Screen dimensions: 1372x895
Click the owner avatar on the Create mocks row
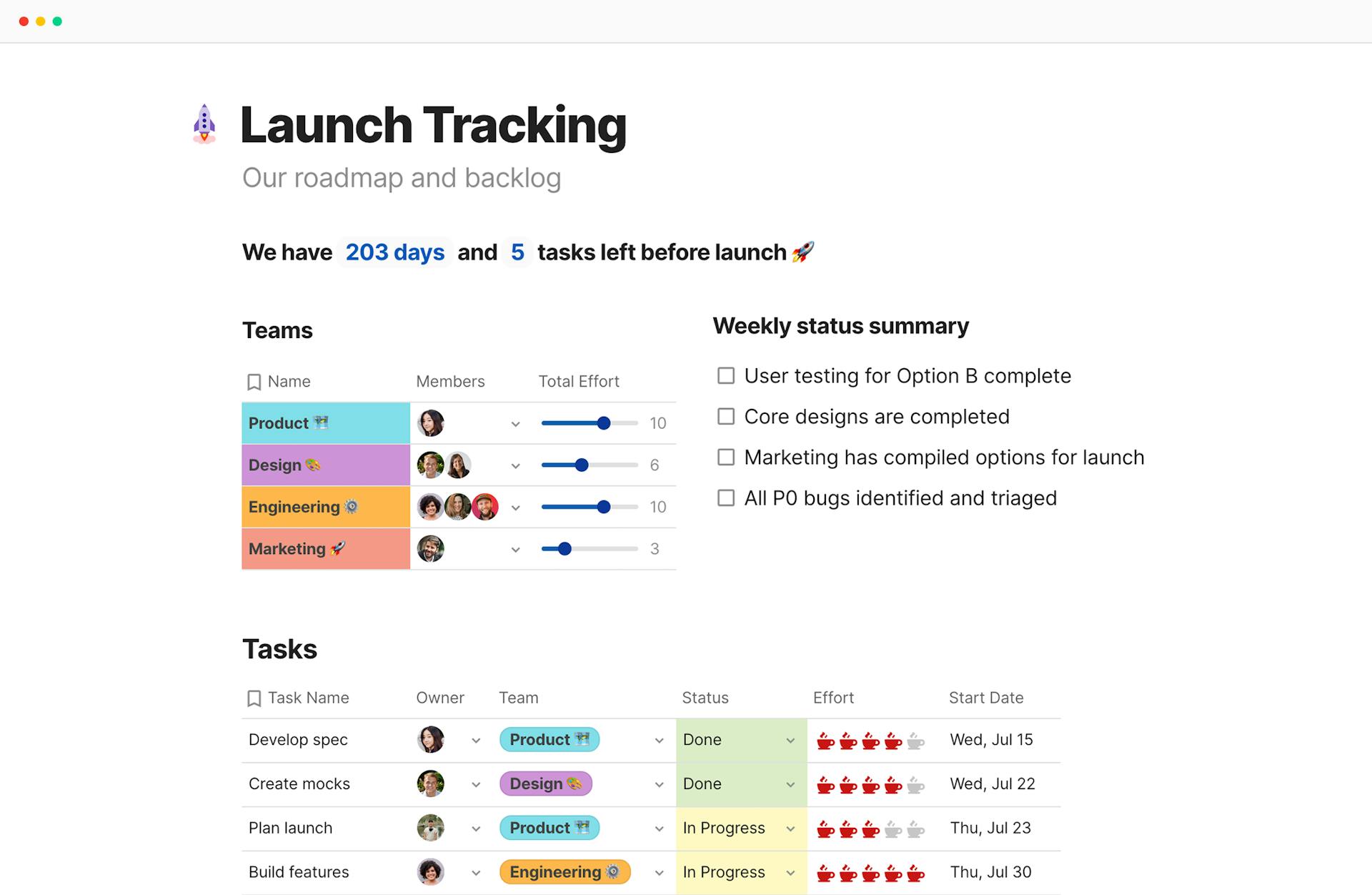point(431,783)
